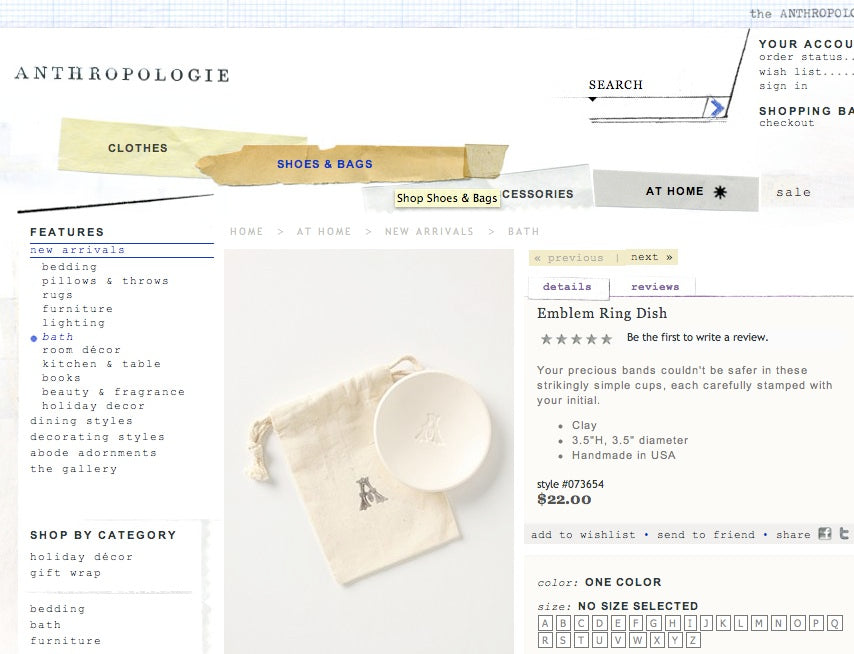This screenshot has height=654, width=854.
Task: Click the At Home asterisk icon
Action: tap(720, 192)
